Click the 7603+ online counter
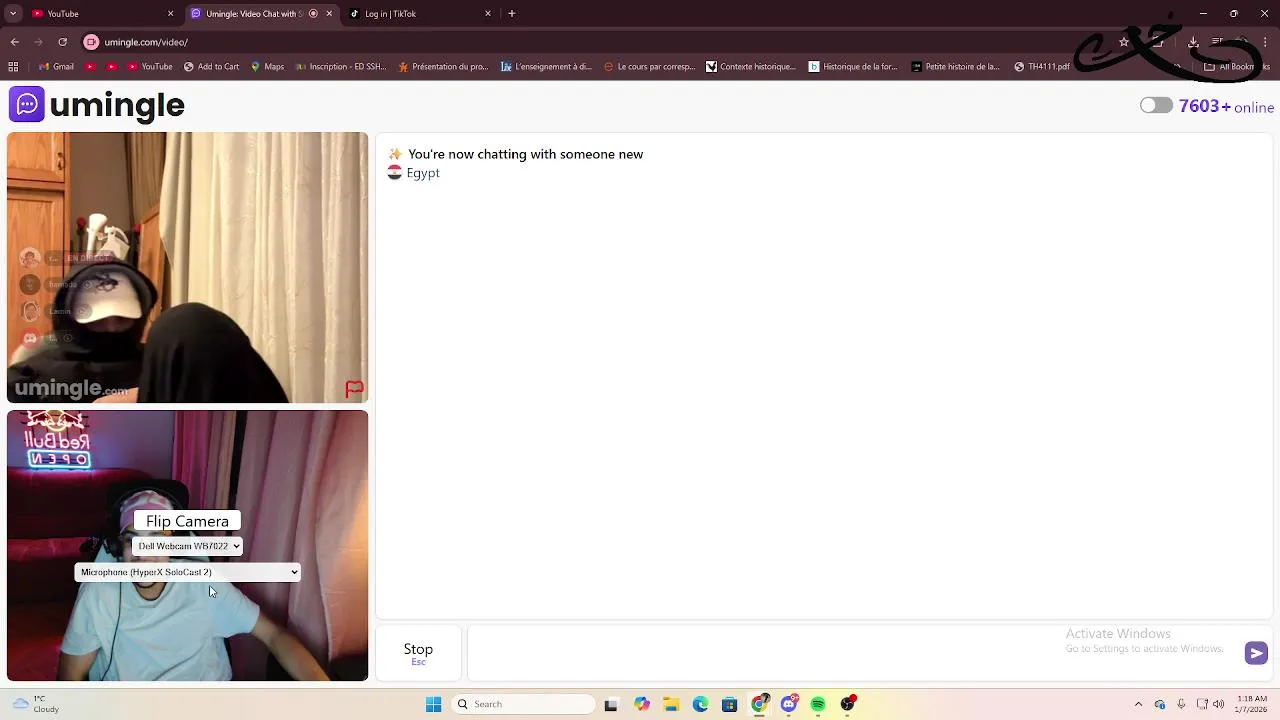The width and height of the screenshot is (1280, 720). 1226,106
